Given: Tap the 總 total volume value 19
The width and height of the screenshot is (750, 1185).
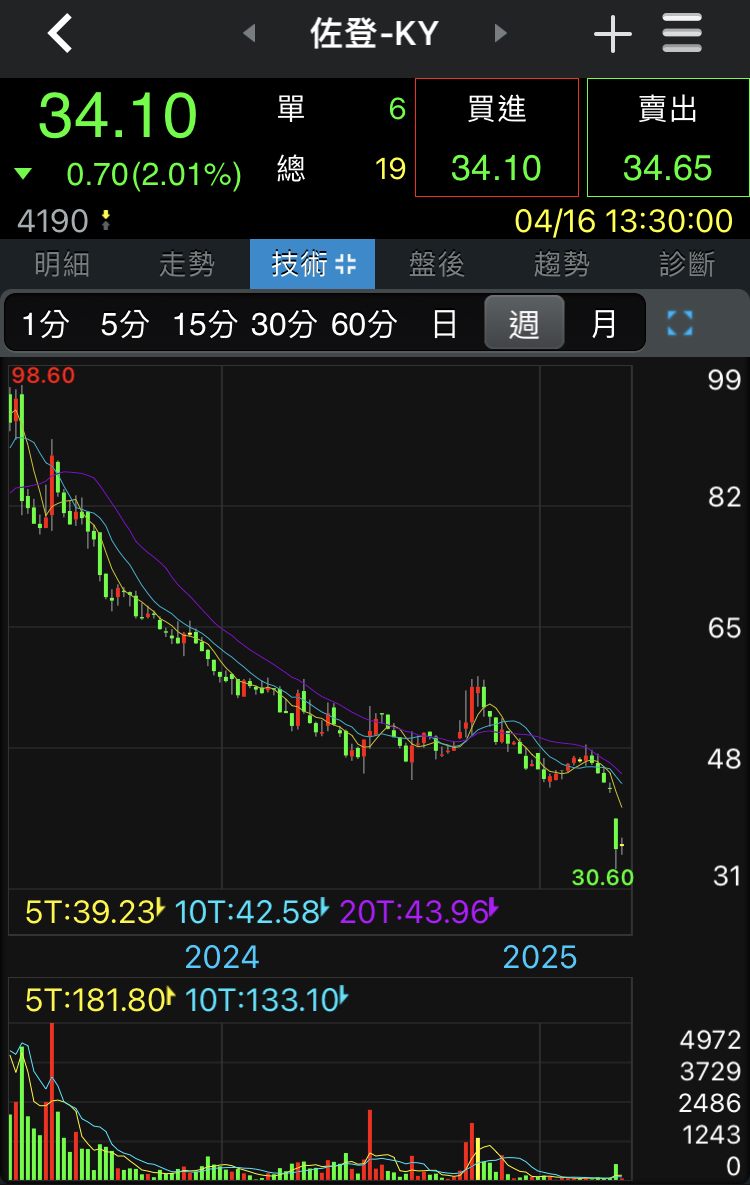Looking at the screenshot, I should pyautogui.click(x=390, y=169).
